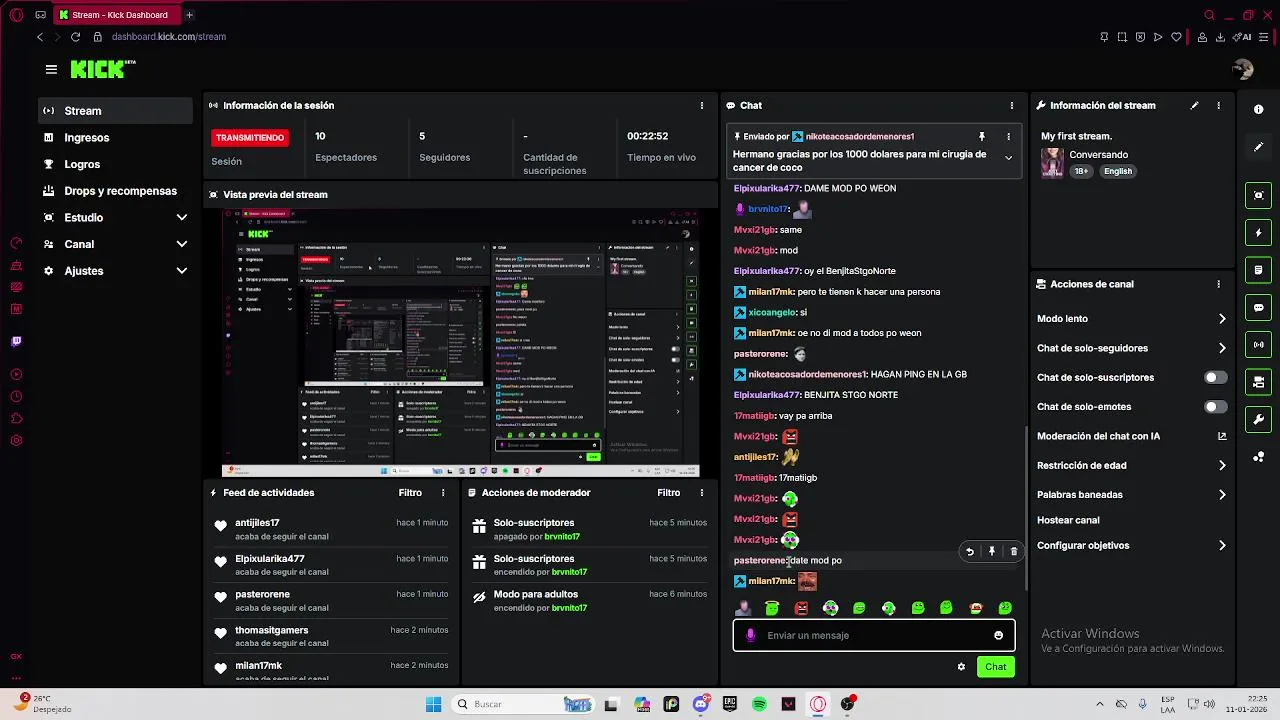Toggle the lightning activity feed widget icon
Viewport: 1280px width, 720px height.
1259,233
